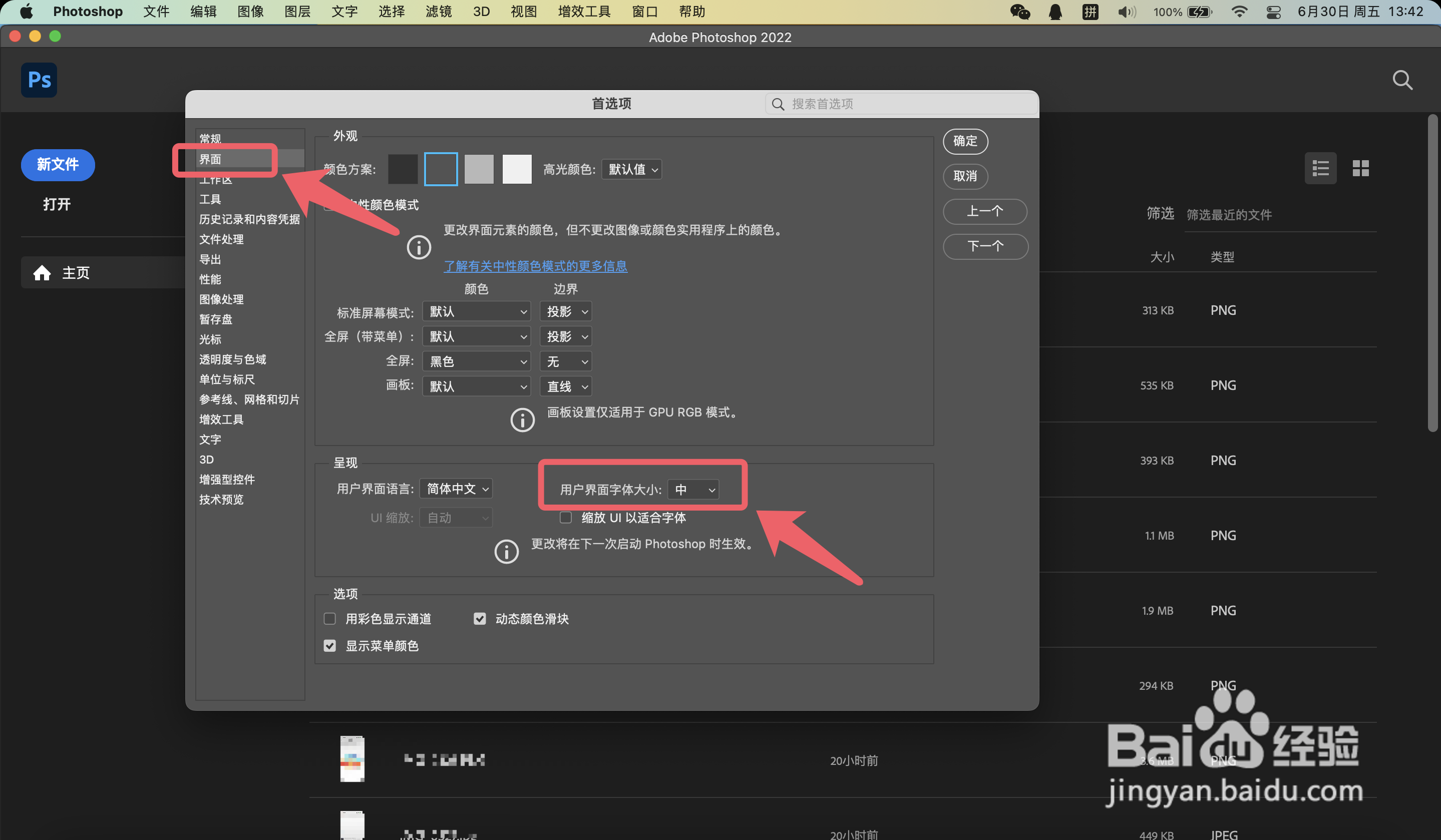
Task: Select 性能 in preferences sidebar
Action: 210,279
